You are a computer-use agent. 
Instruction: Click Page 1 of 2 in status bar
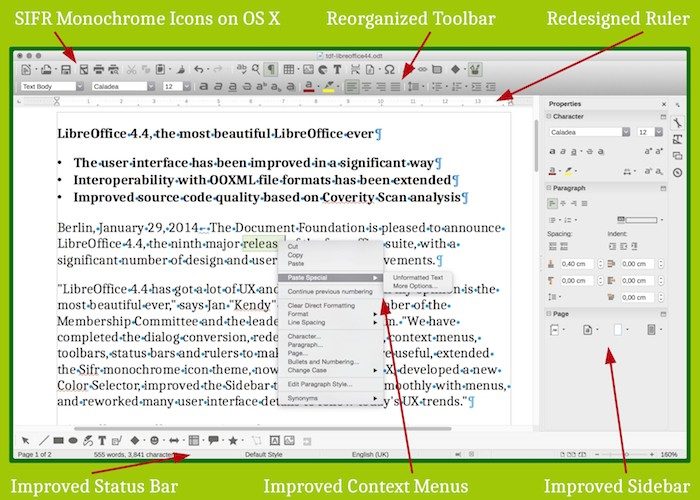tap(34, 454)
